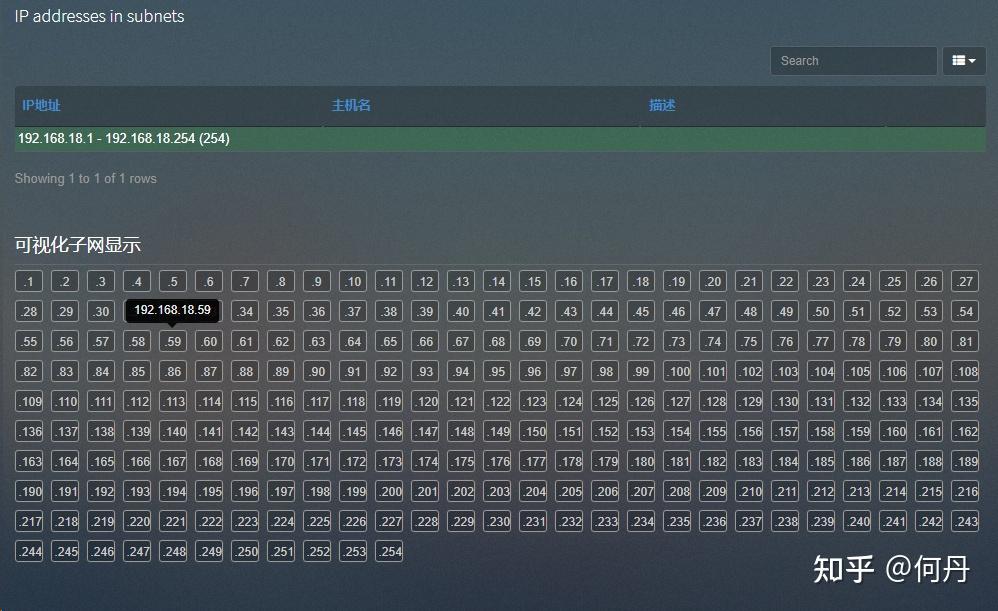Select address box .216

pos(965,491)
